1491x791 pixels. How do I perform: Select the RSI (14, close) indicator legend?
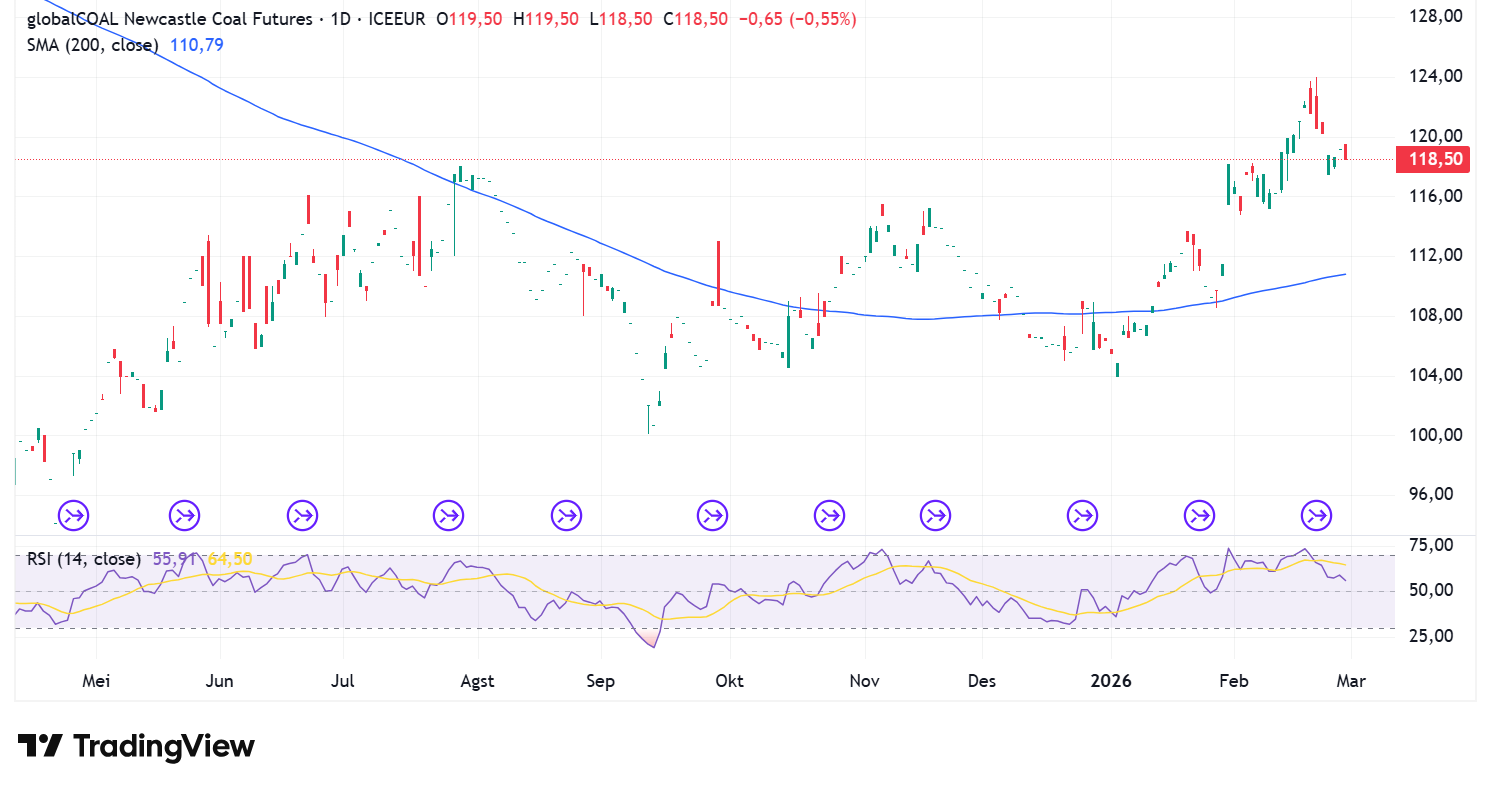coord(83,559)
